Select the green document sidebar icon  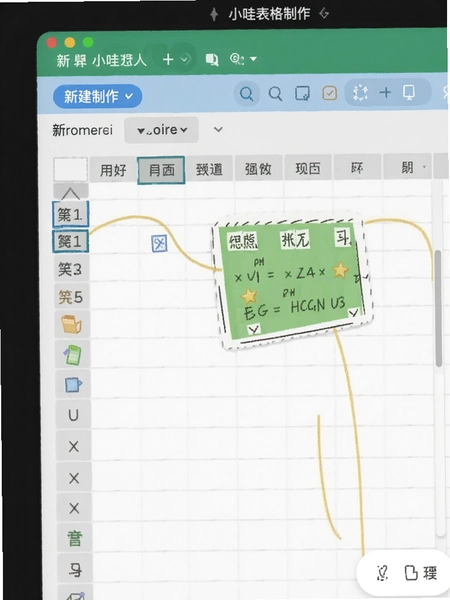pos(73,355)
